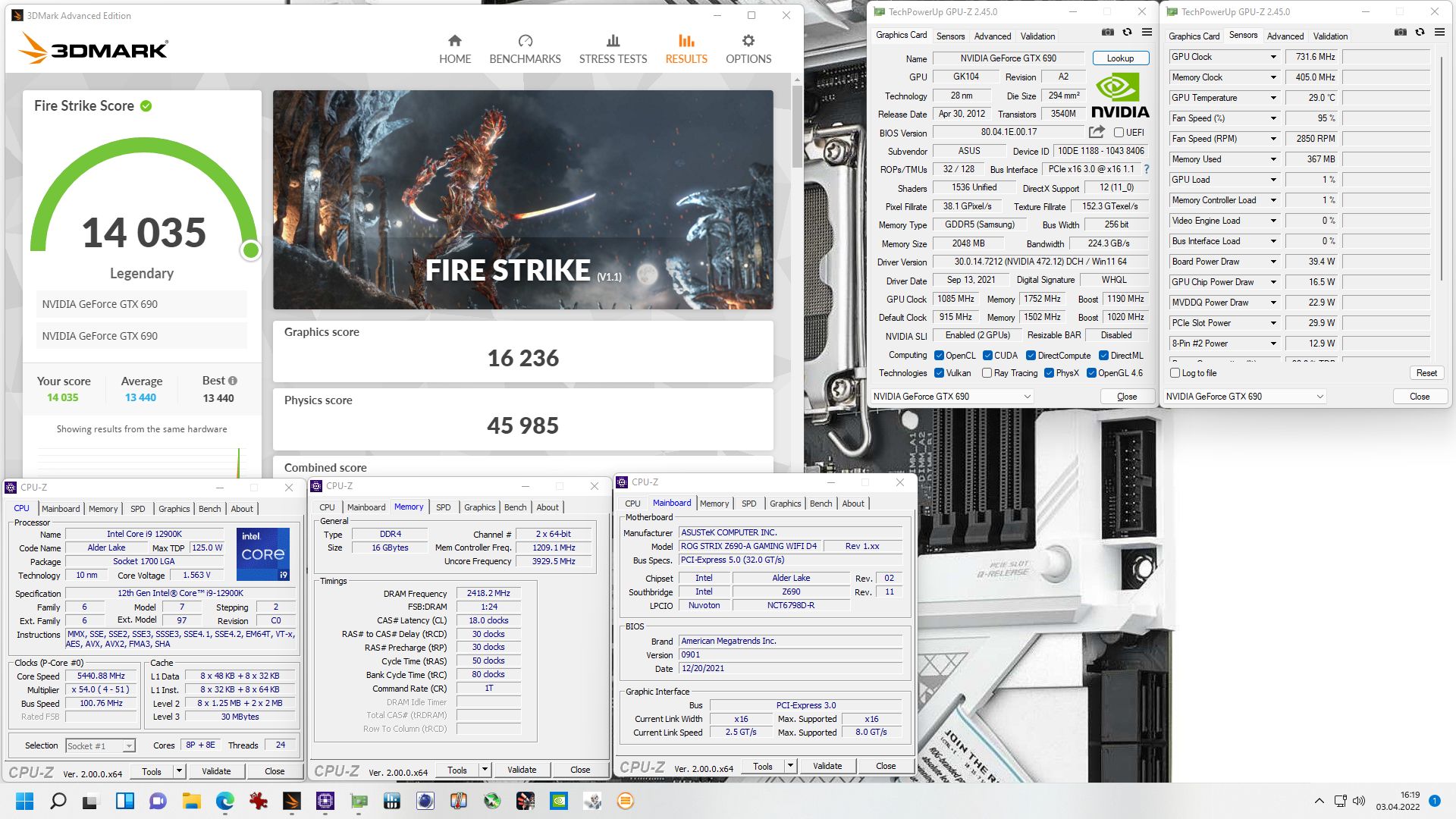Open GPU selector in left GPU-Z window
1456x819 pixels.
click(x=952, y=397)
